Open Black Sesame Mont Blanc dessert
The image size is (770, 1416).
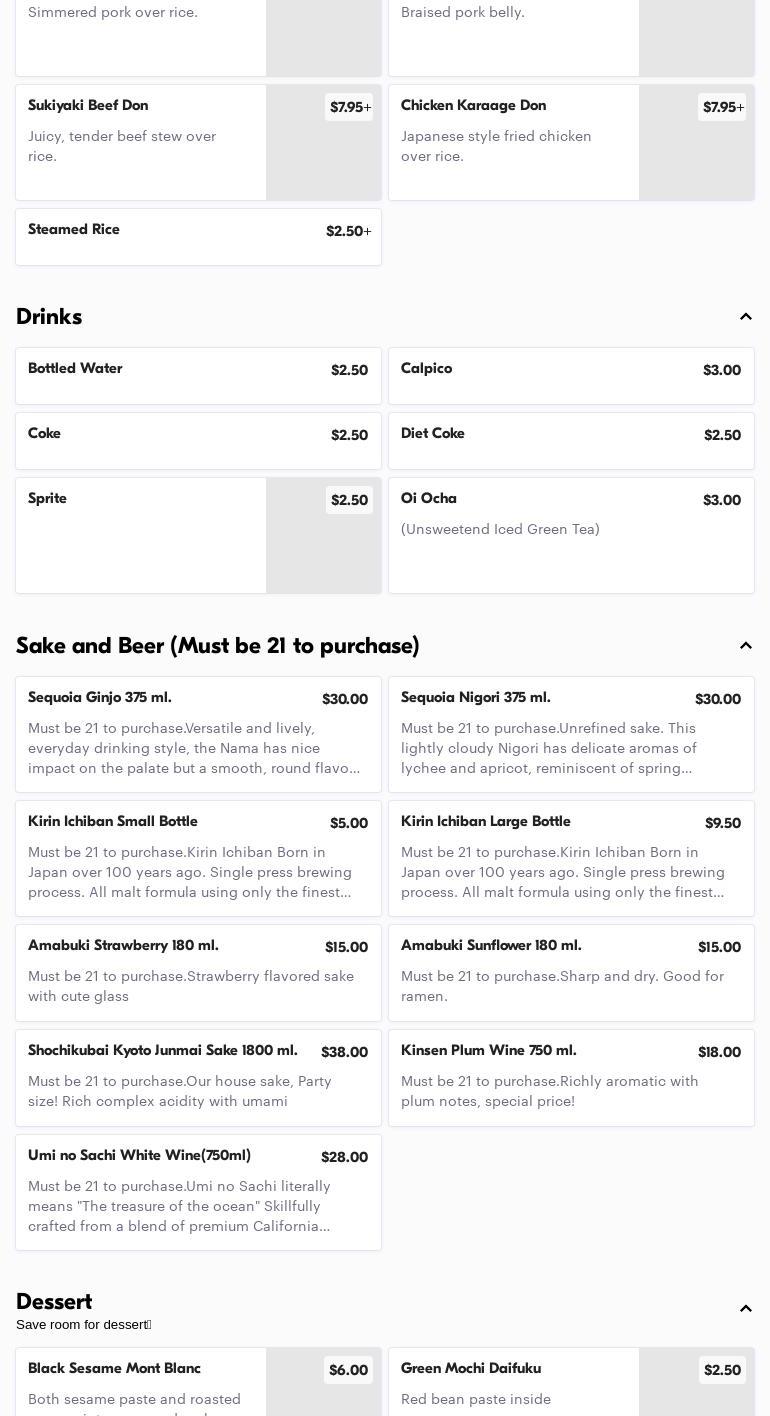click(x=198, y=1382)
